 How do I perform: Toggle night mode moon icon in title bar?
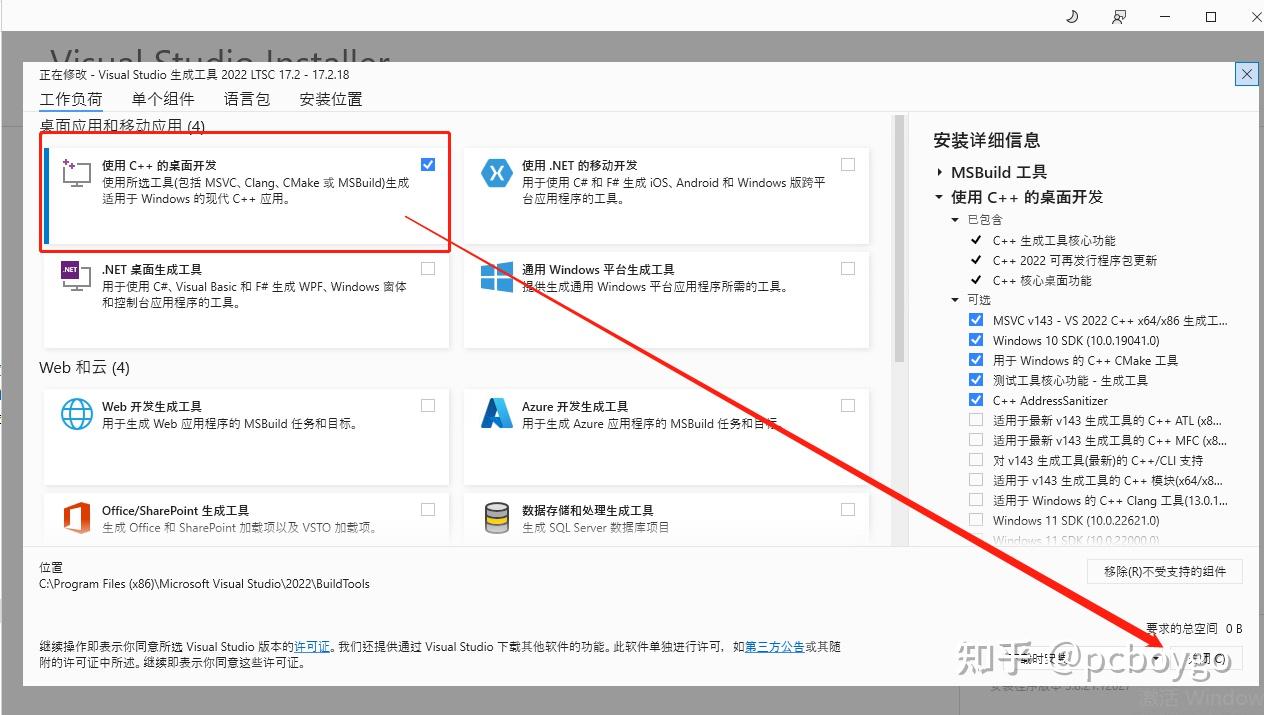click(1073, 16)
